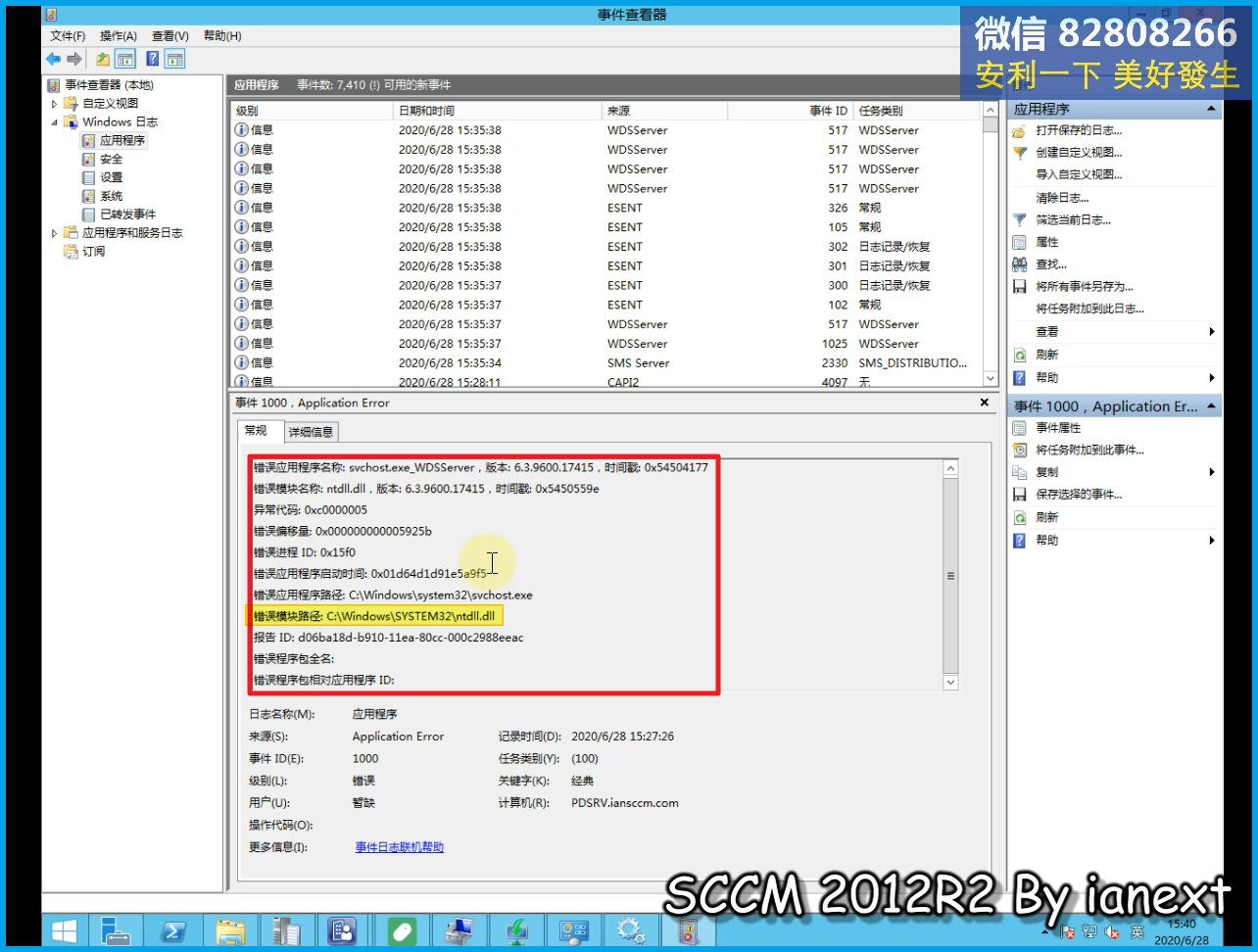Image resolution: width=1258 pixels, height=952 pixels.
Task: Select the ESENT event row with ID 326
Action: click(606, 208)
